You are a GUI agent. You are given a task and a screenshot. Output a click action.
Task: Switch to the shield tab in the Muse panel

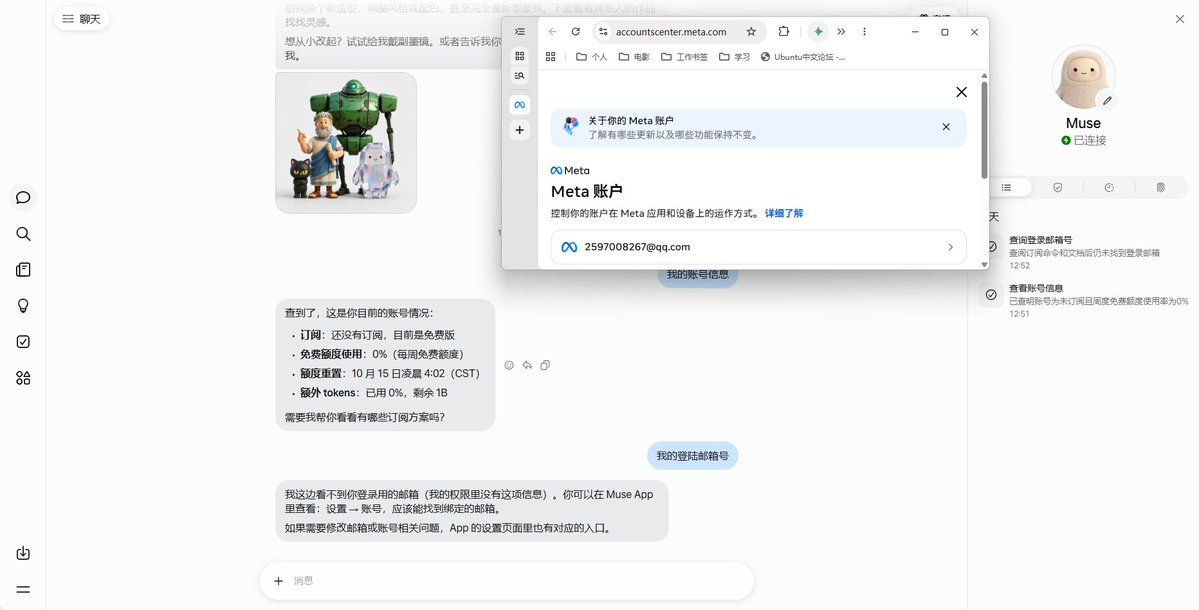[x=1058, y=187]
